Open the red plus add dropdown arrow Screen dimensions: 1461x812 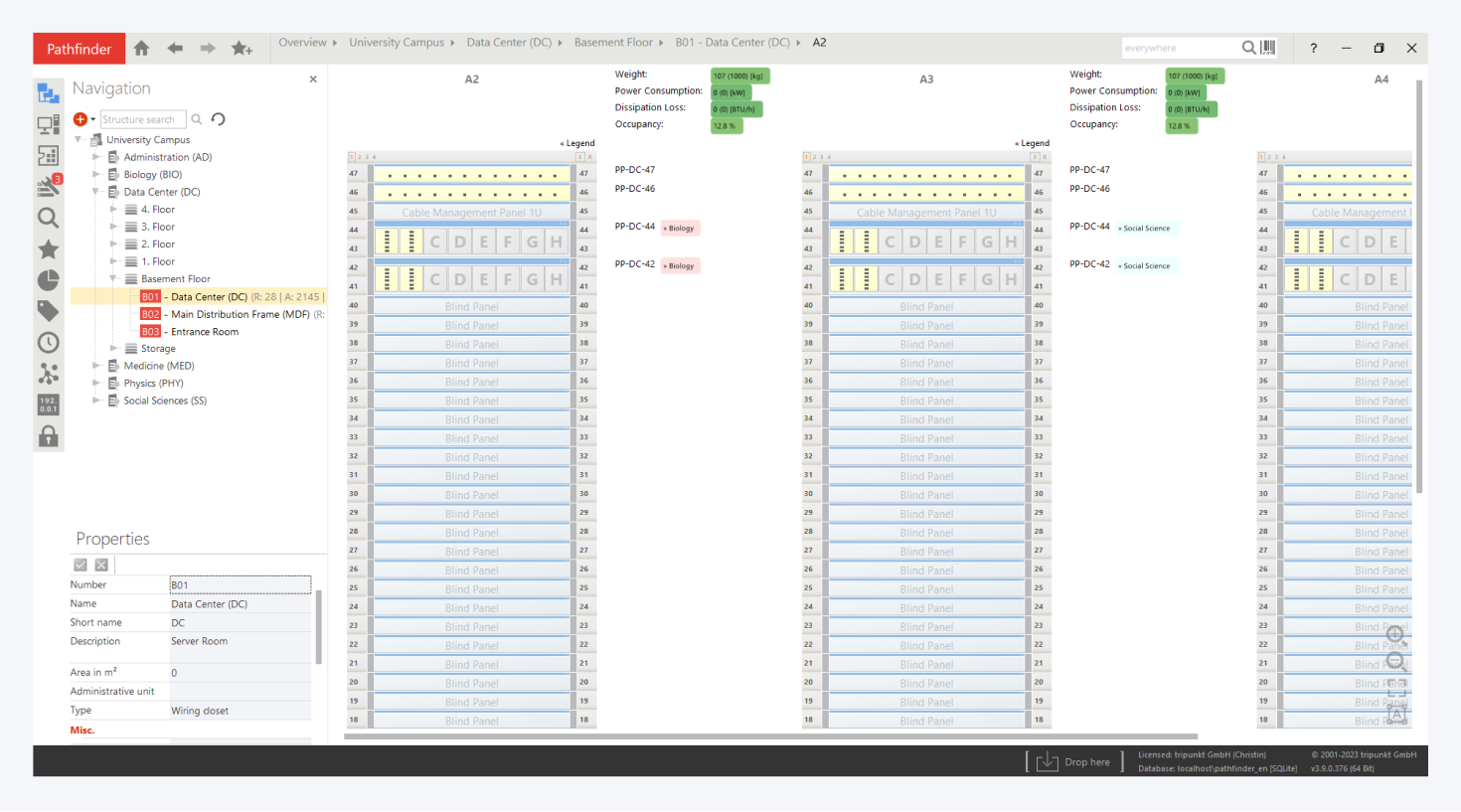click(x=93, y=119)
